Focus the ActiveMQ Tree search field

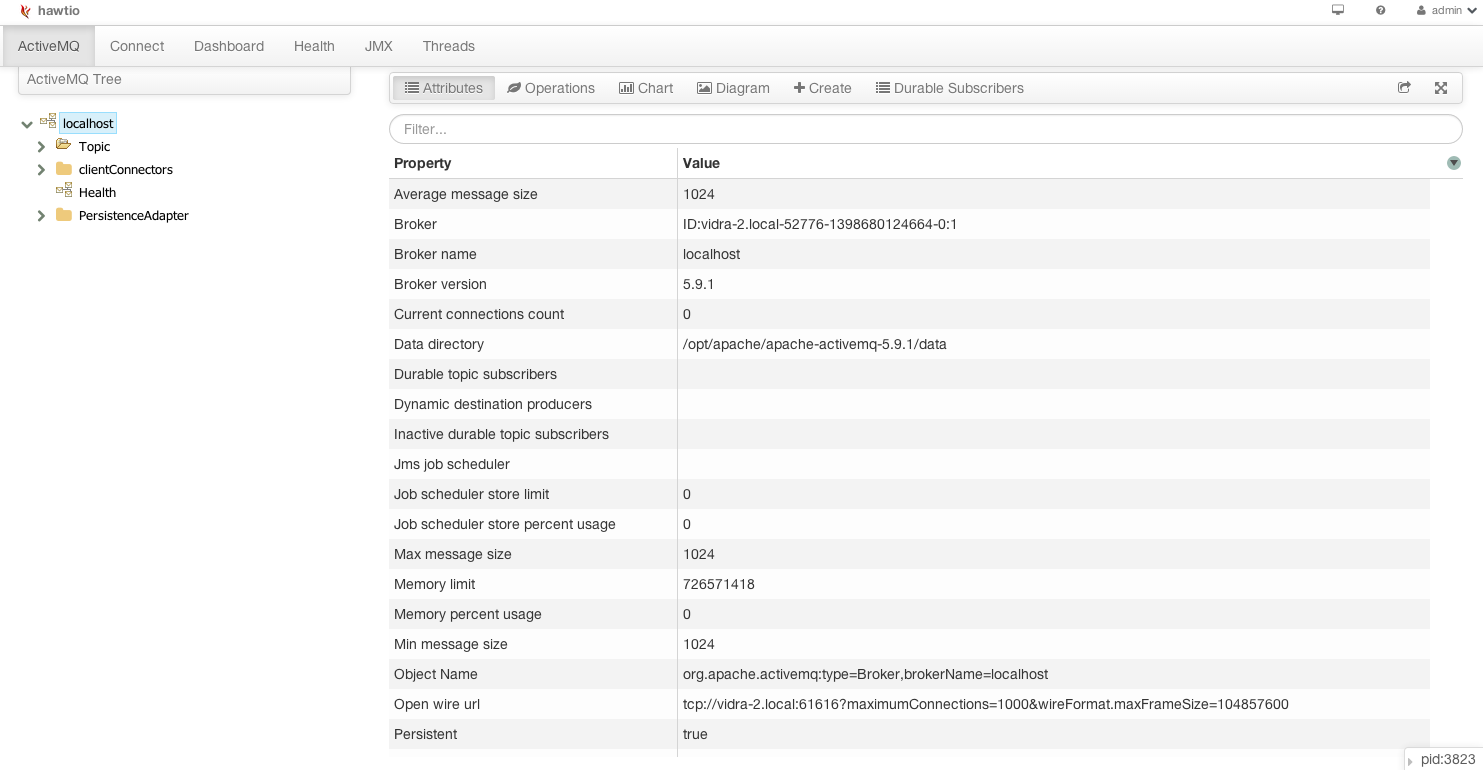pos(184,79)
